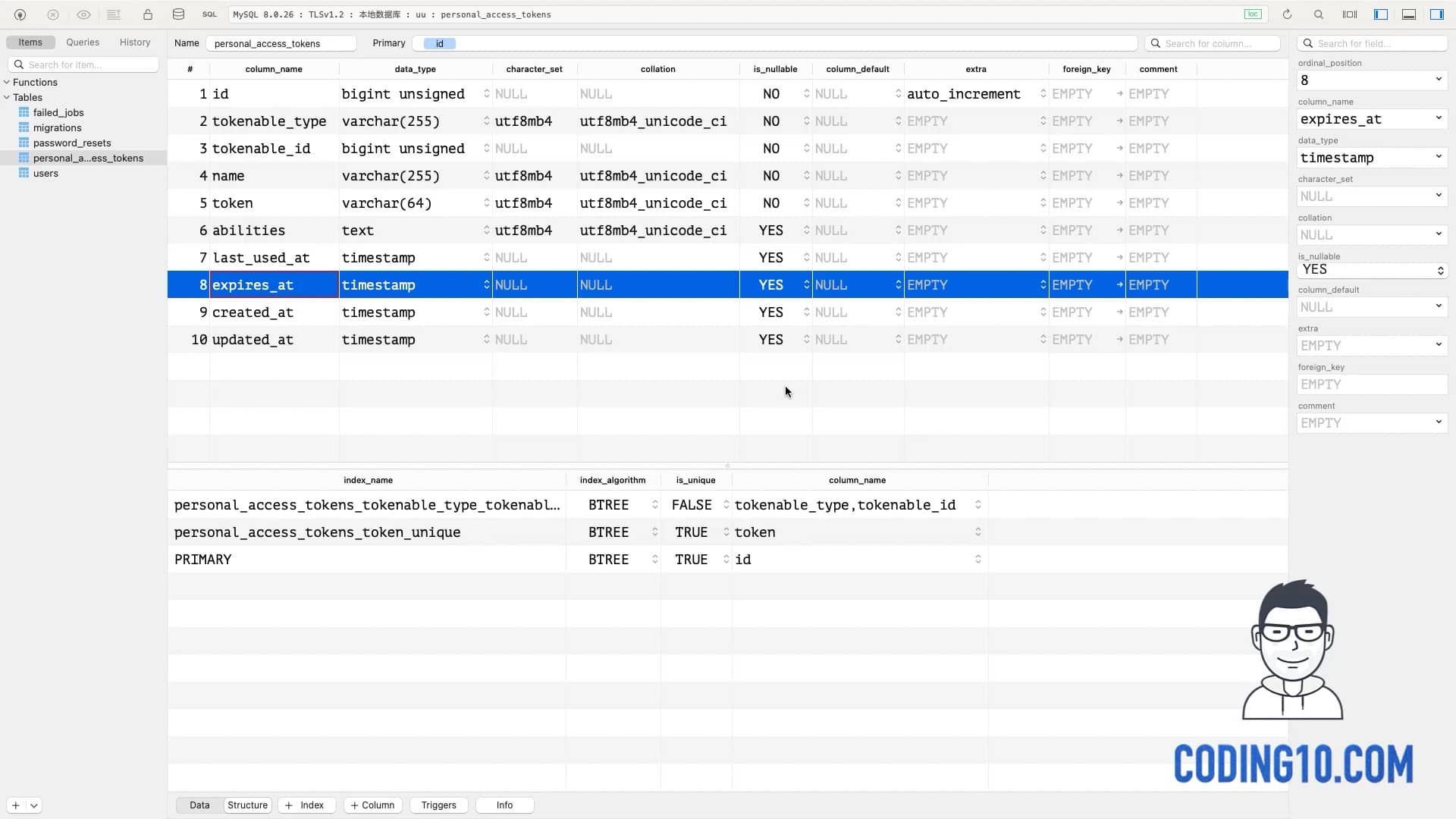Toggle the left sidebar panel
Image resolution: width=1456 pixels, height=819 pixels.
pyautogui.click(x=1381, y=14)
